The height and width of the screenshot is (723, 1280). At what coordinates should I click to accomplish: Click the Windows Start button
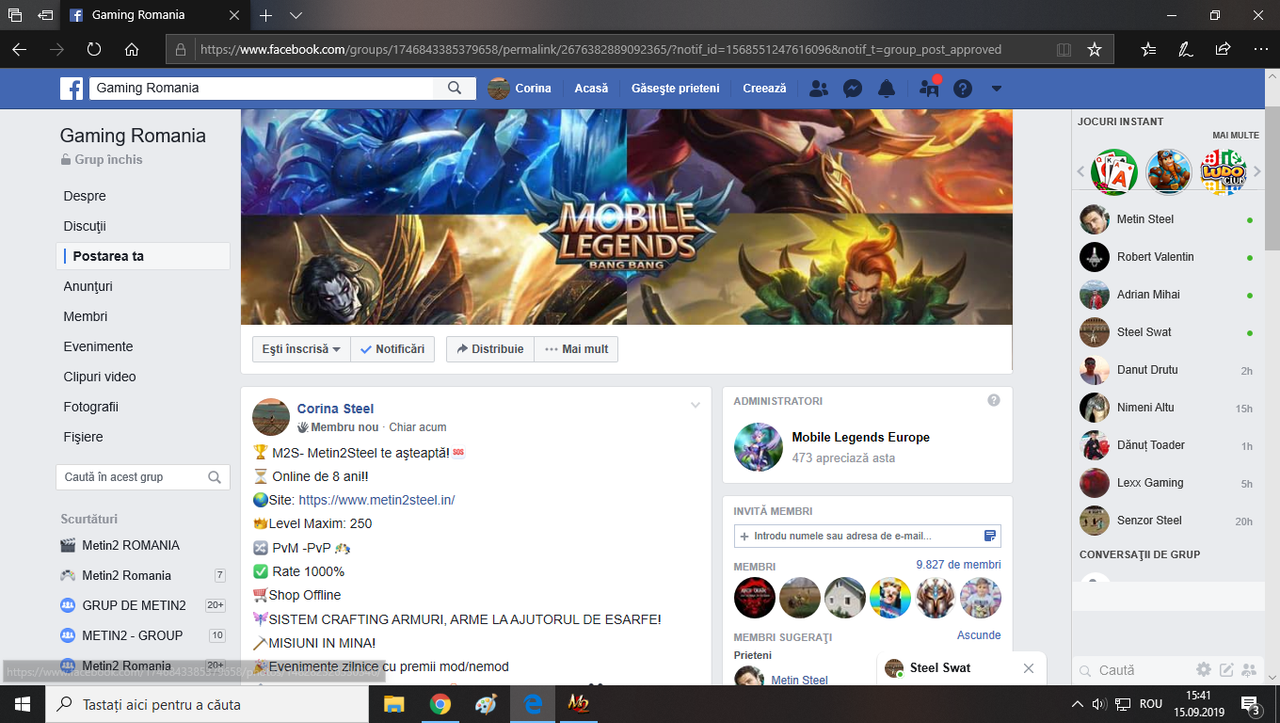click(x=22, y=704)
